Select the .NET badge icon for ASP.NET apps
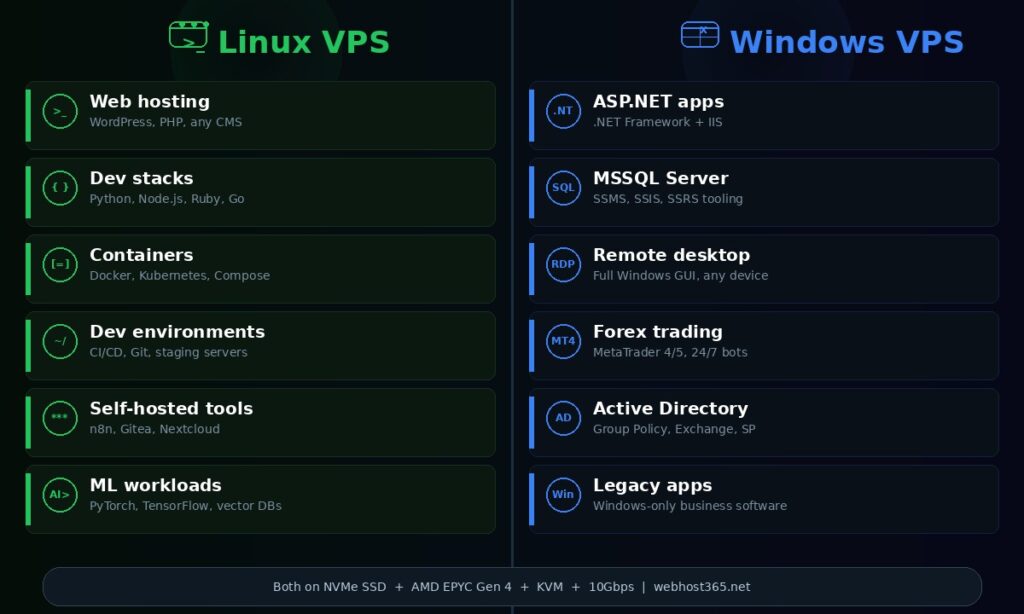This screenshot has width=1024, height=614. [563, 111]
